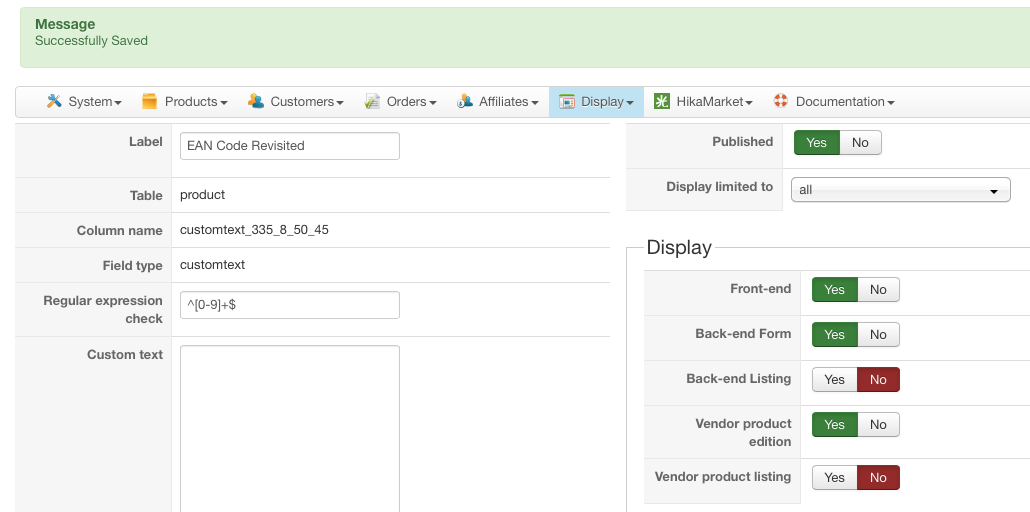1030x512 pixels.
Task: Click the Affiliates icon in menu bar
Action: pos(465,101)
